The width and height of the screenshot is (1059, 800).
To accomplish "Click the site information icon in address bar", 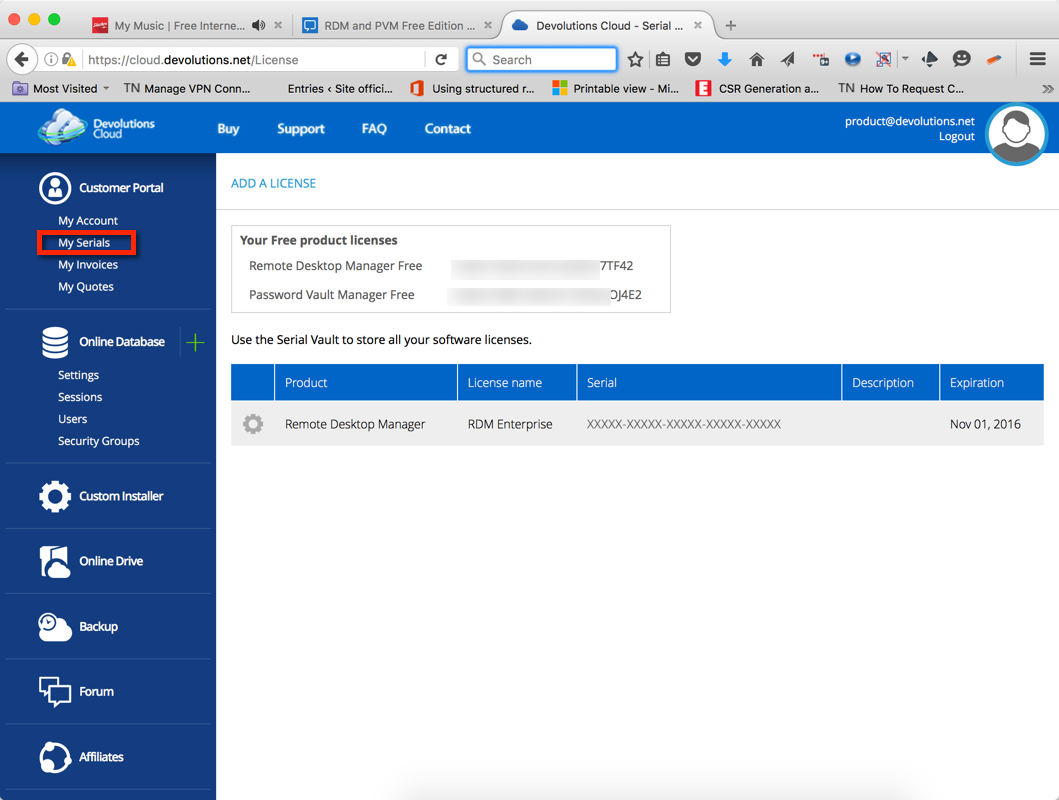I will click(x=51, y=59).
